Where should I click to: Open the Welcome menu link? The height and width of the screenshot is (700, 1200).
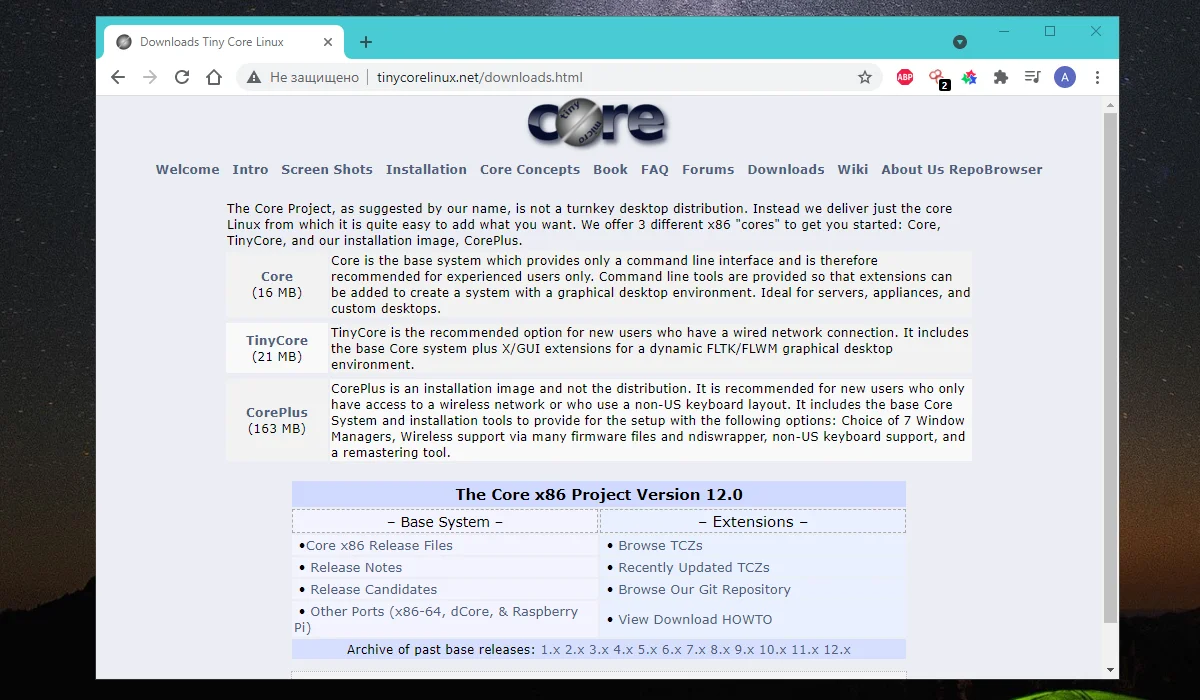(x=187, y=170)
